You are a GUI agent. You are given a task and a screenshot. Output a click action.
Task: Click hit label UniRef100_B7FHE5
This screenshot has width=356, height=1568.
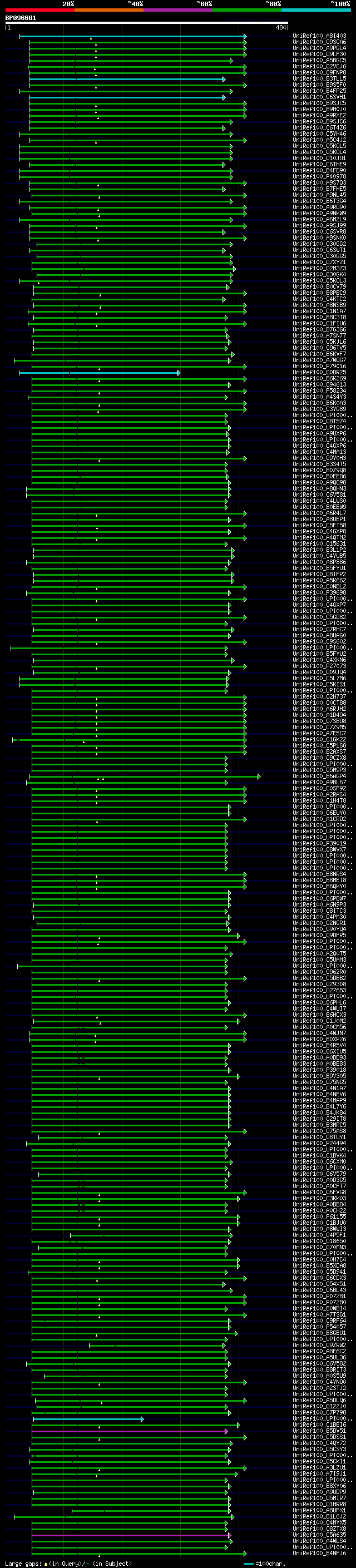pyautogui.click(x=319, y=189)
